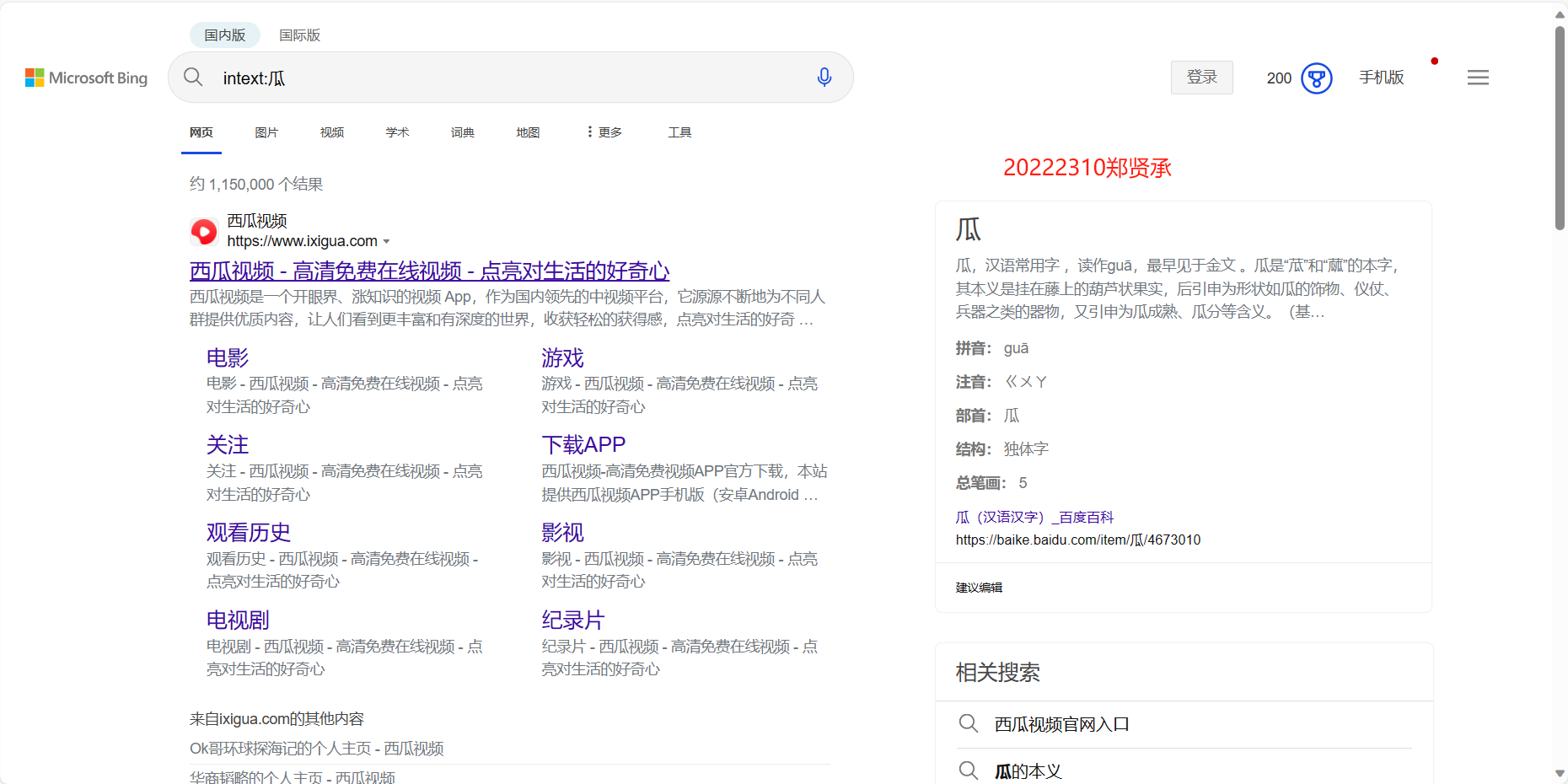This screenshot has height=784, width=1568.
Task: Click the 拼音 guā entry
Action: (x=992, y=349)
